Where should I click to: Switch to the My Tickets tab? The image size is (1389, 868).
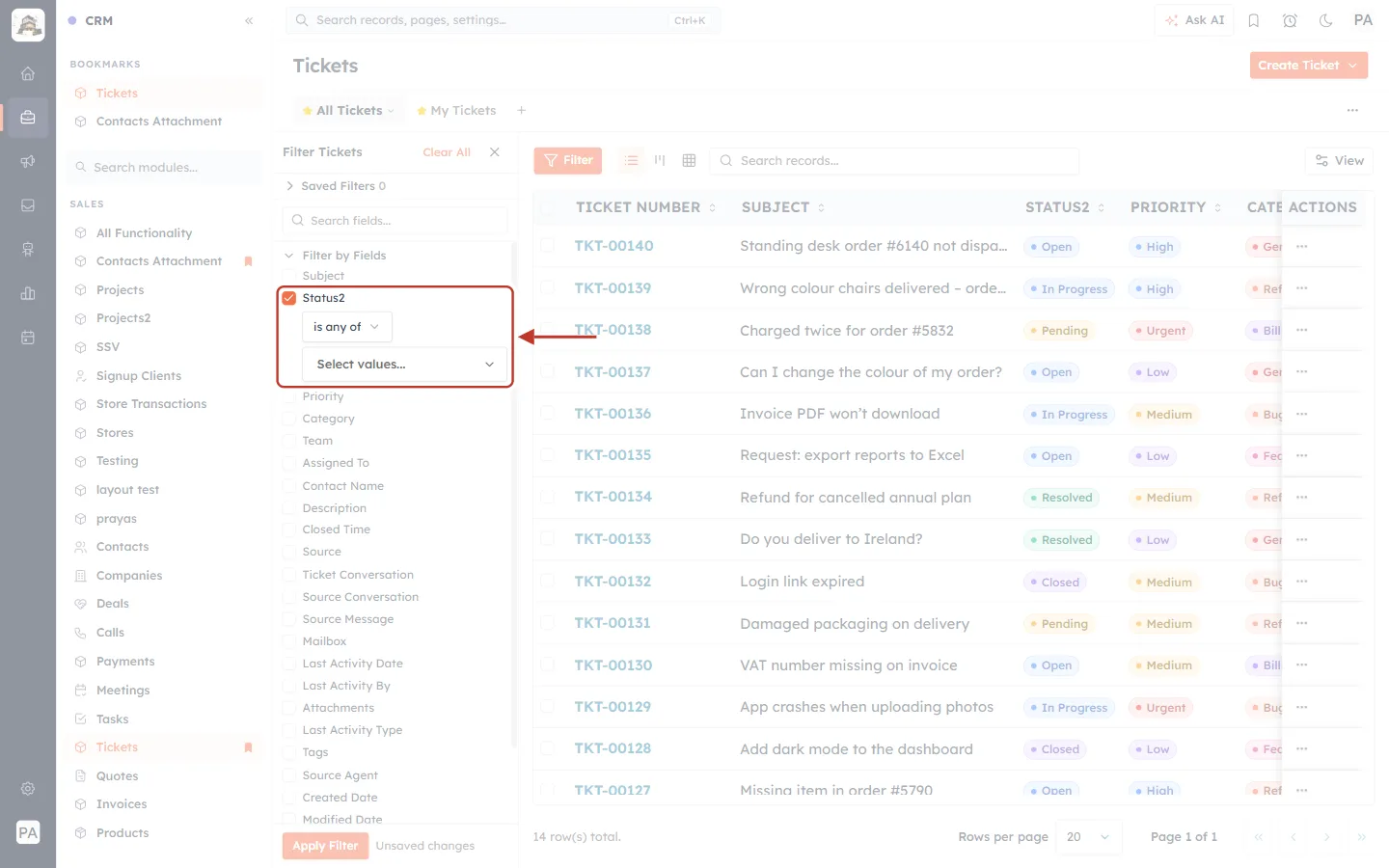tap(456, 111)
